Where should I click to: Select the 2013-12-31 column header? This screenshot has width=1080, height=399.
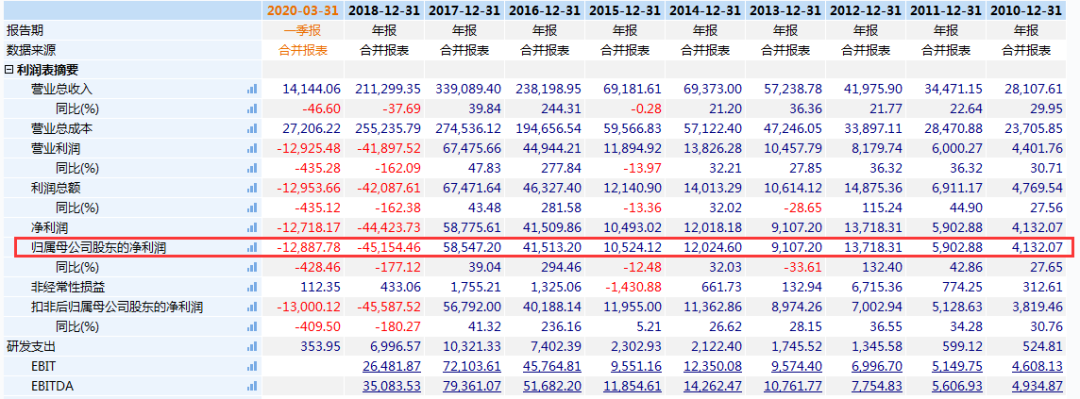pos(786,10)
